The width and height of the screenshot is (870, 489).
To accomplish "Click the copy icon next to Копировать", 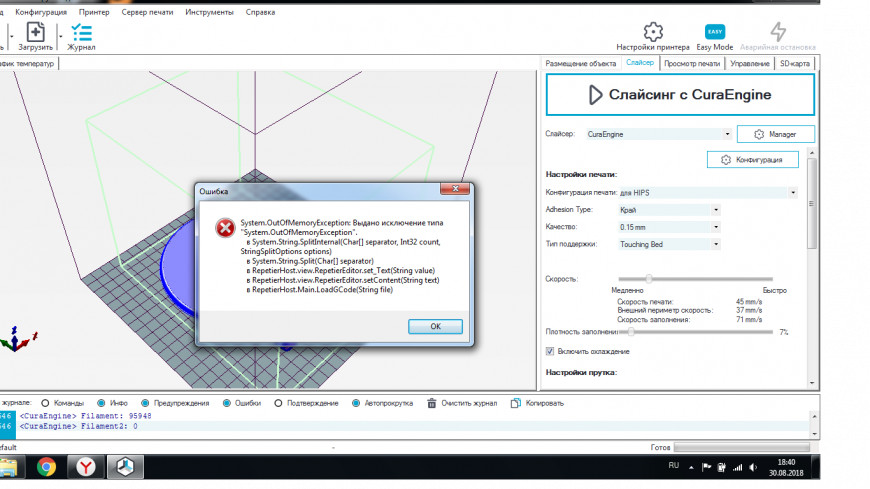I will click(515, 403).
